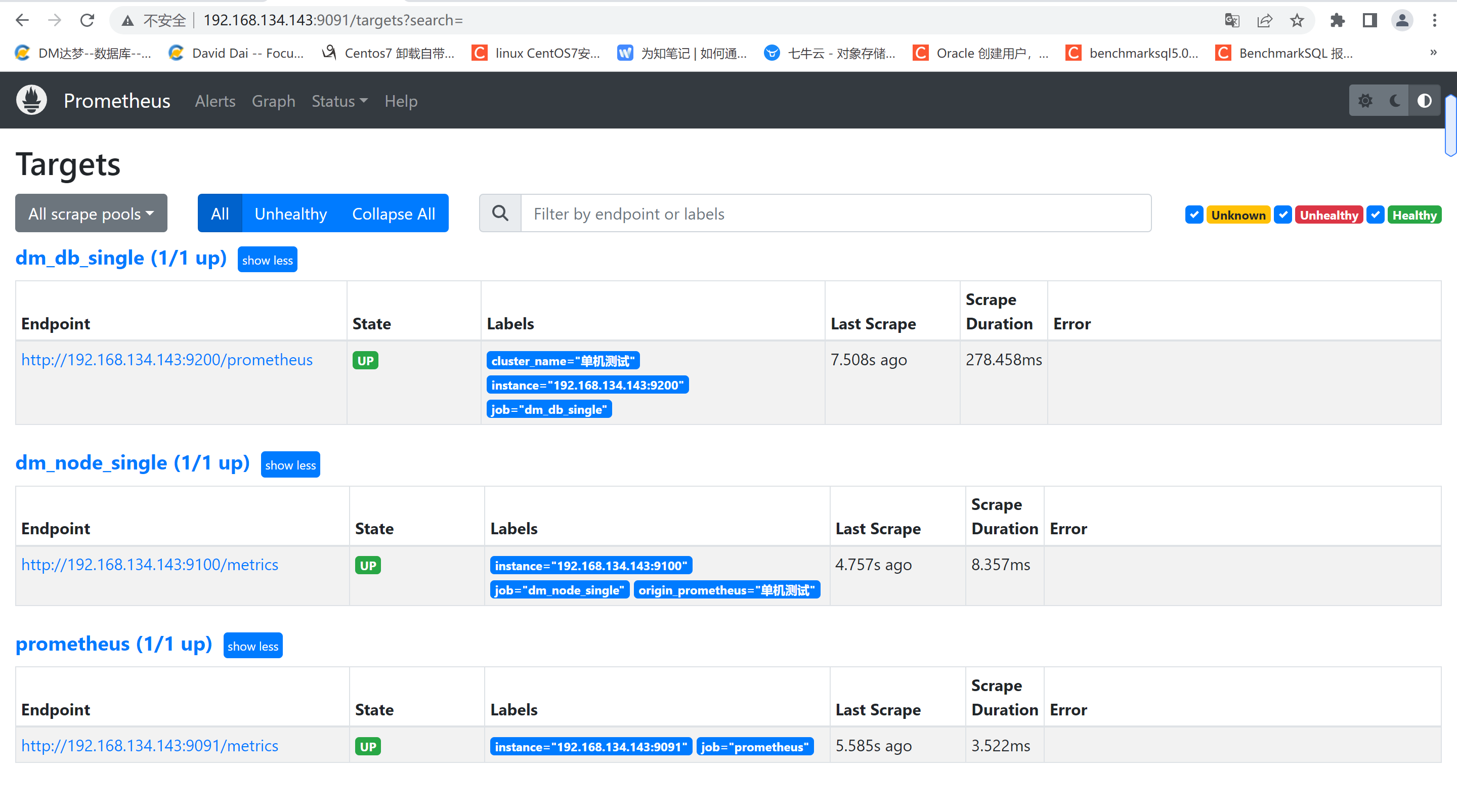Bookmark this page with the star
Screen dimensions: 1457x812
[1297, 21]
